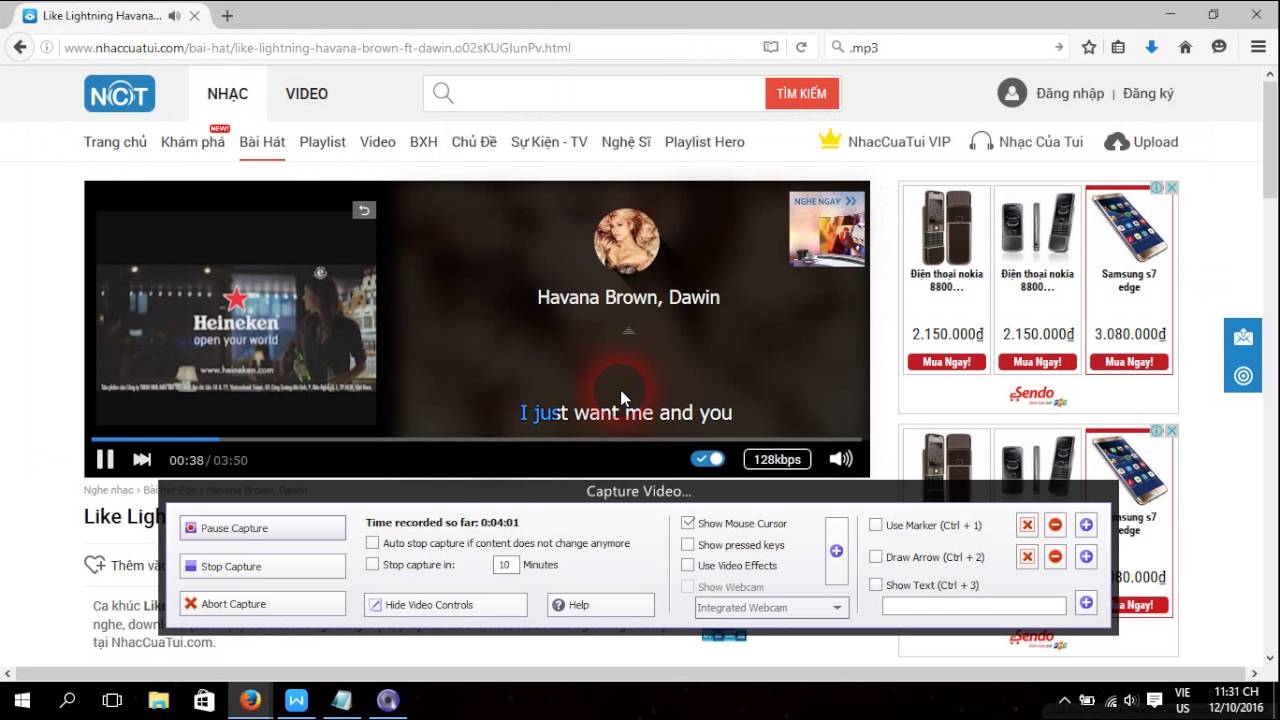This screenshot has height=720, width=1280.
Task: Switch to the VIDEO tab
Action: coord(307,94)
